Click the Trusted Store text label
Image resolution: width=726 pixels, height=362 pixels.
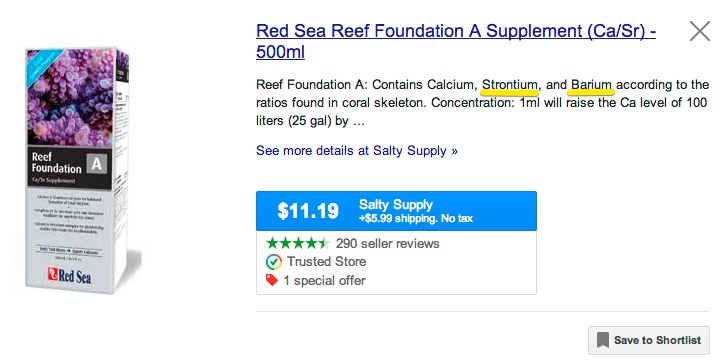[326, 262]
